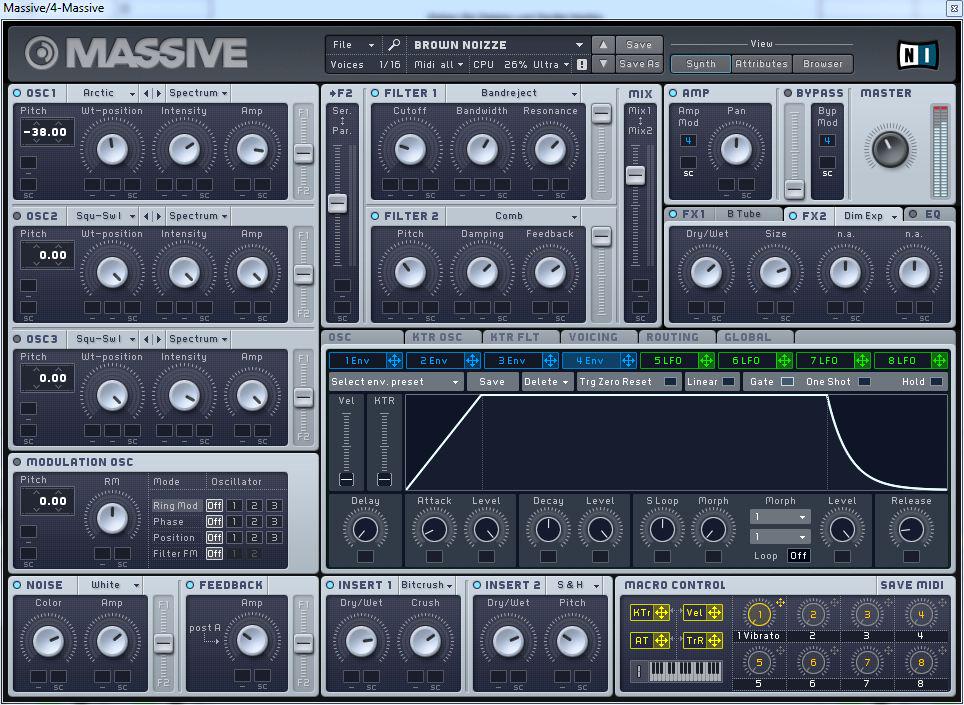964x705 pixels.
Task: Click Ring Mod Off button
Action: point(214,506)
